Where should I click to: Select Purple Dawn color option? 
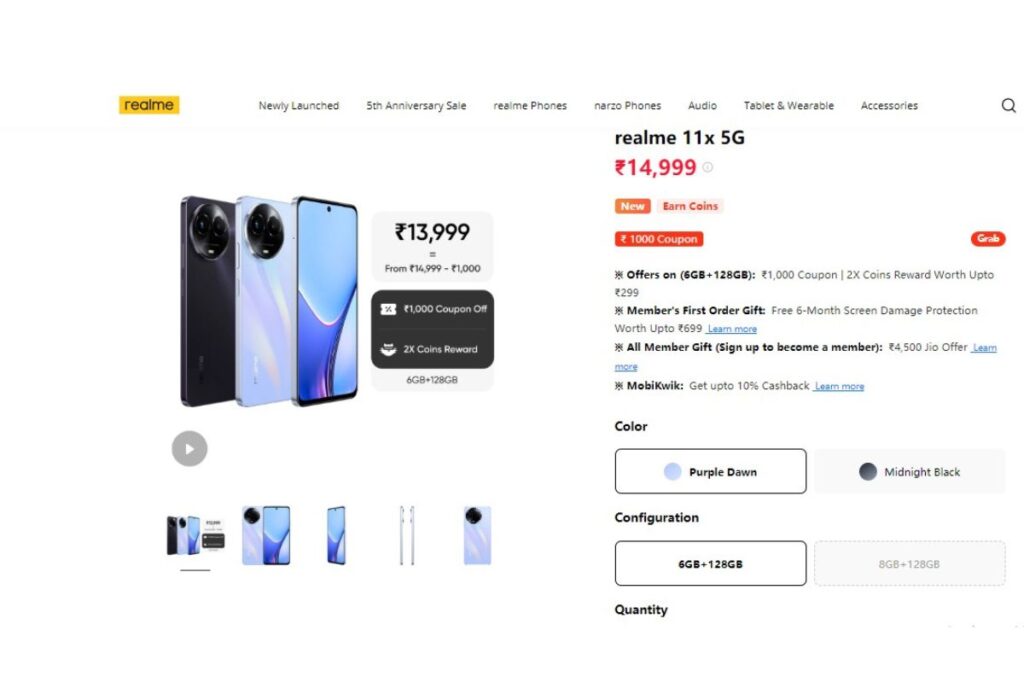tap(711, 471)
